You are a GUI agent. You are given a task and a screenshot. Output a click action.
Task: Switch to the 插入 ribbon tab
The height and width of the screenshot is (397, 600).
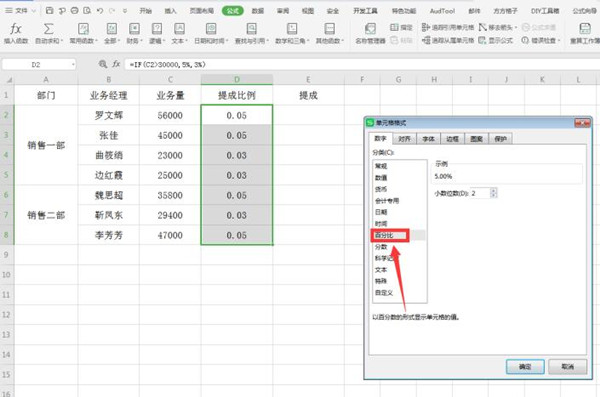[x=171, y=11]
